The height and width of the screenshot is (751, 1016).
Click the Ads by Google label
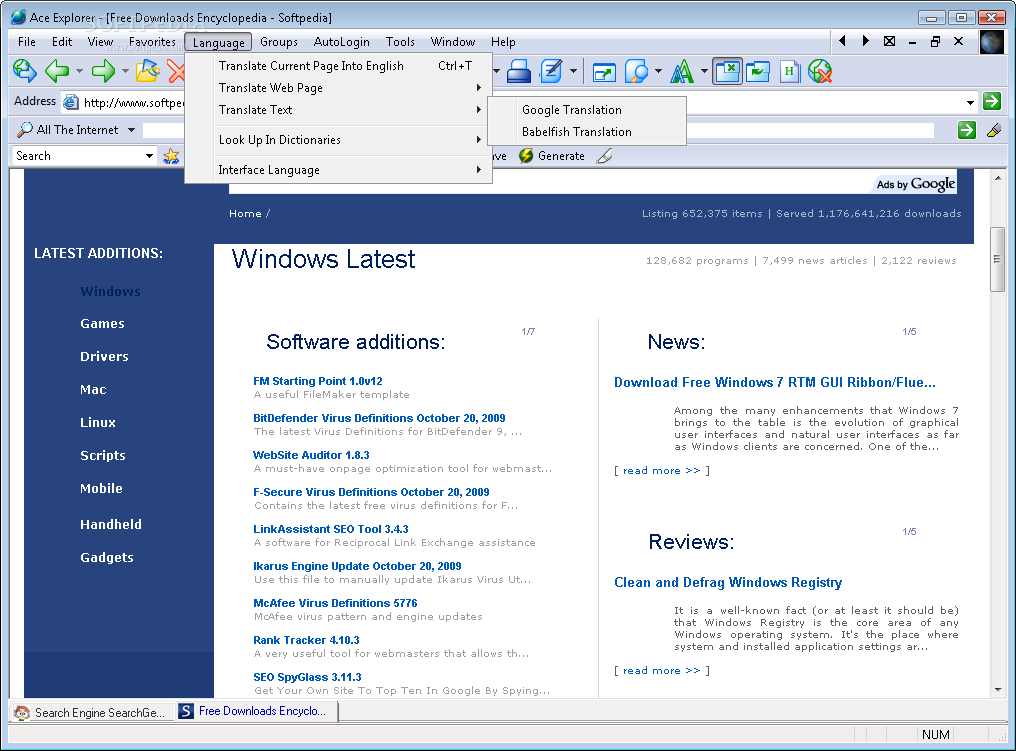tap(916, 184)
